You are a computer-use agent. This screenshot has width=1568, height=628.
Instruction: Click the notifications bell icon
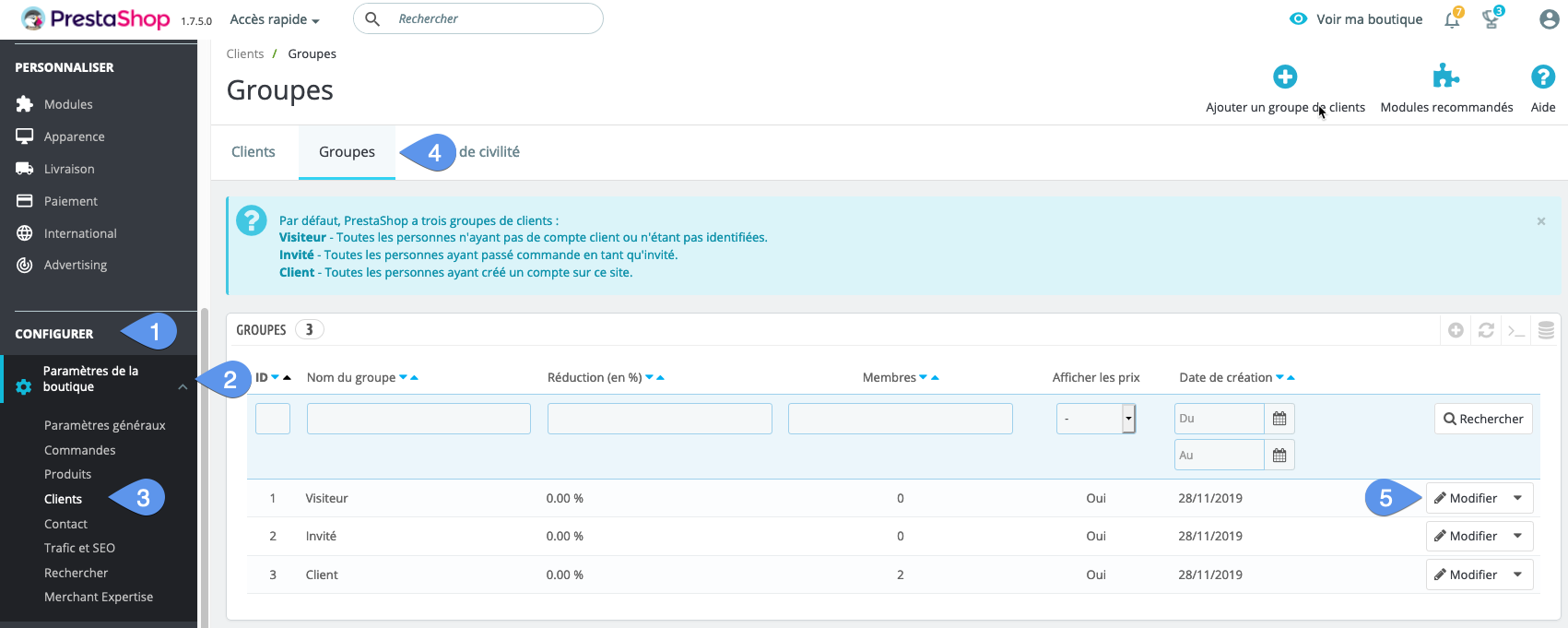[x=1452, y=19]
